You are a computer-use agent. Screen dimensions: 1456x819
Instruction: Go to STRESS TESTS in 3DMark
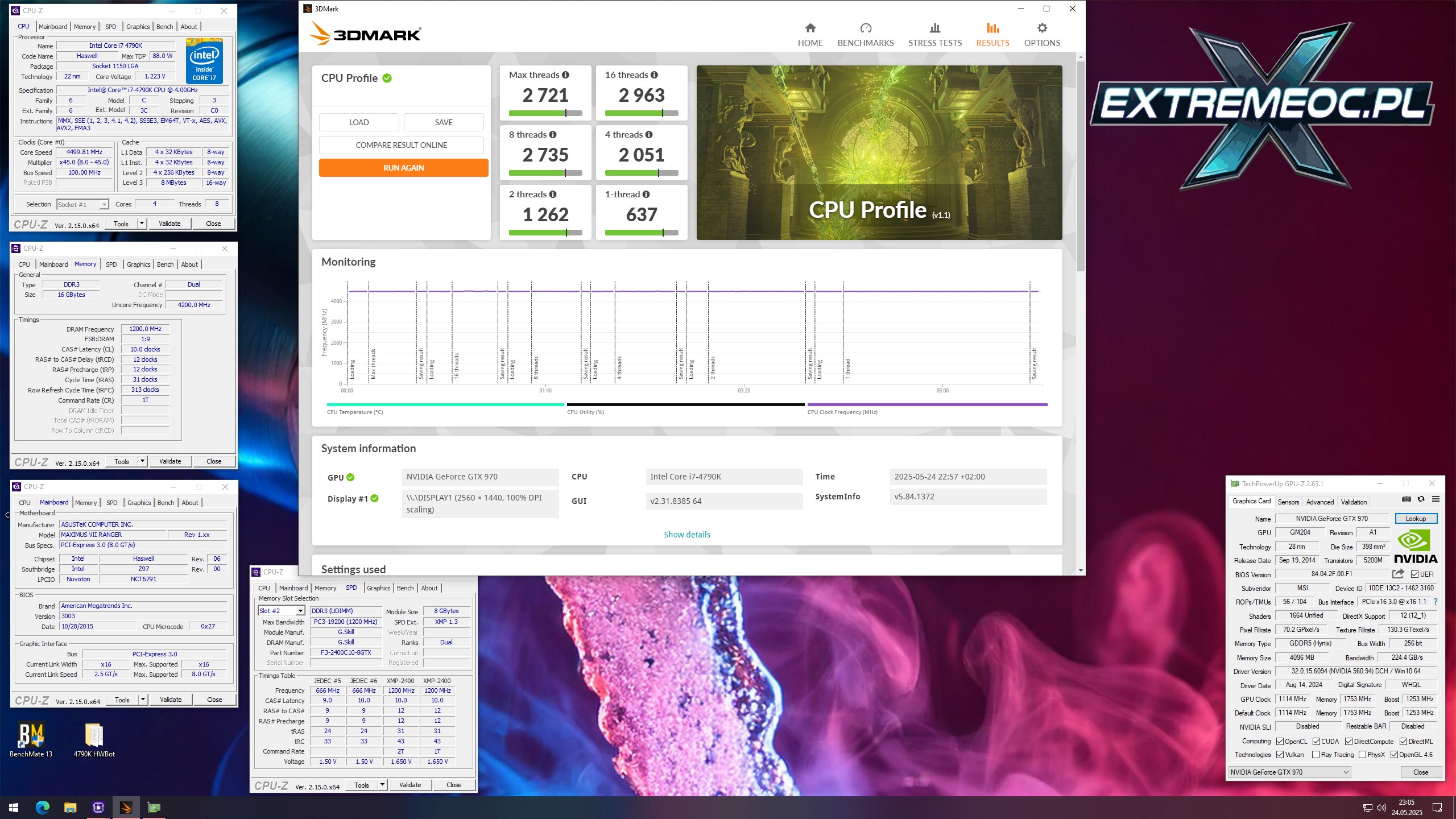coord(934,35)
